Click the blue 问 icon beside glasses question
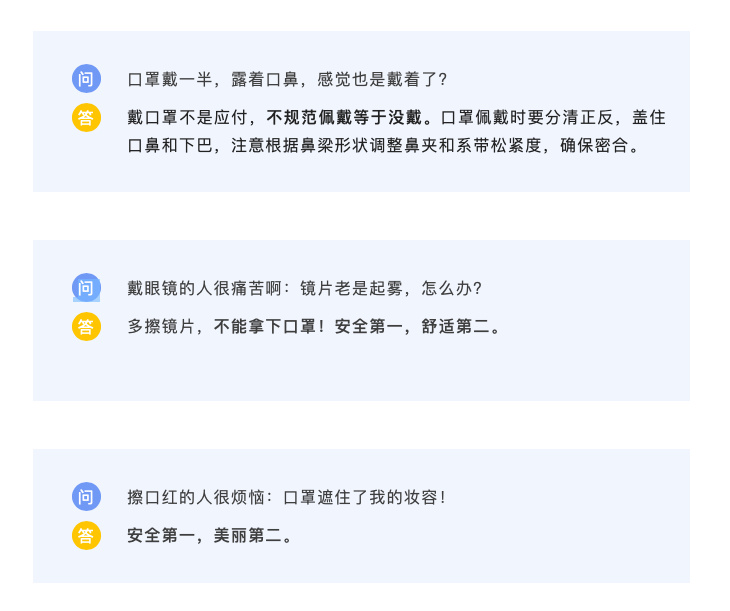This screenshot has width=730, height=611. click(x=86, y=288)
